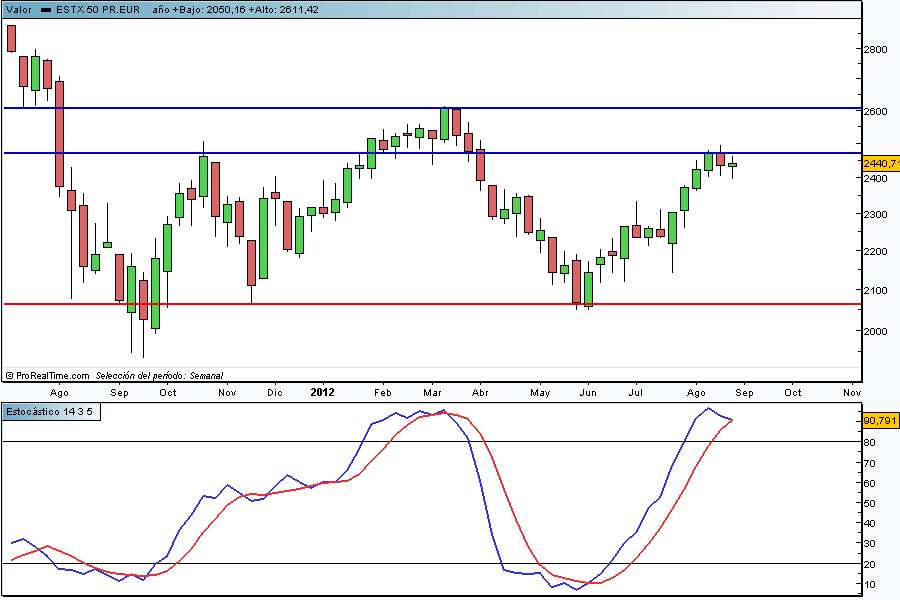Screen dimensions: 900x600
Task: Click the Jun label on time axis
Action: point(587,393)
